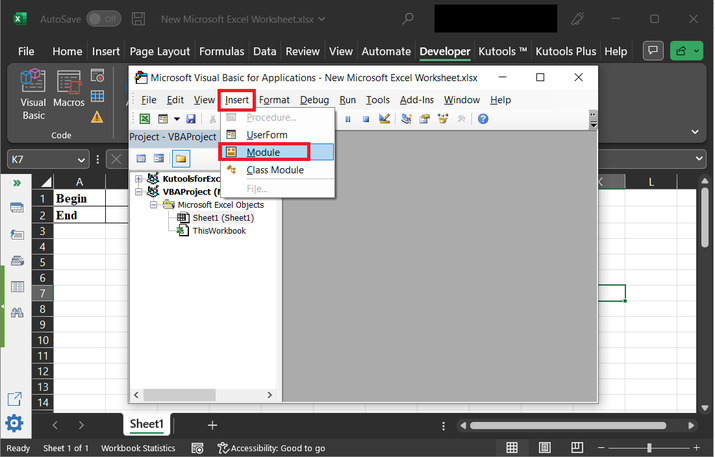Click the Reset stop icon
The width and height of the screenshot is (715, 457).
tap(366, 119)
